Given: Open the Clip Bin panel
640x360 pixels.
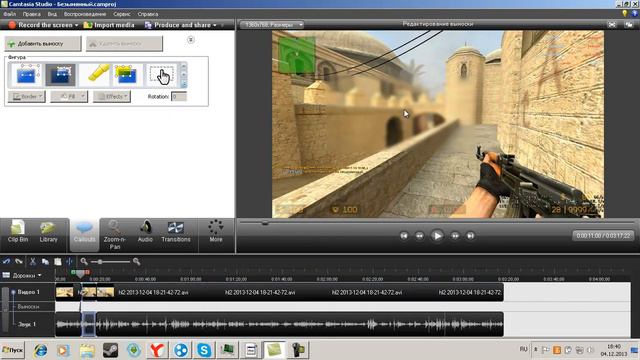Looking at the screenshot, I should click(18, 232).
